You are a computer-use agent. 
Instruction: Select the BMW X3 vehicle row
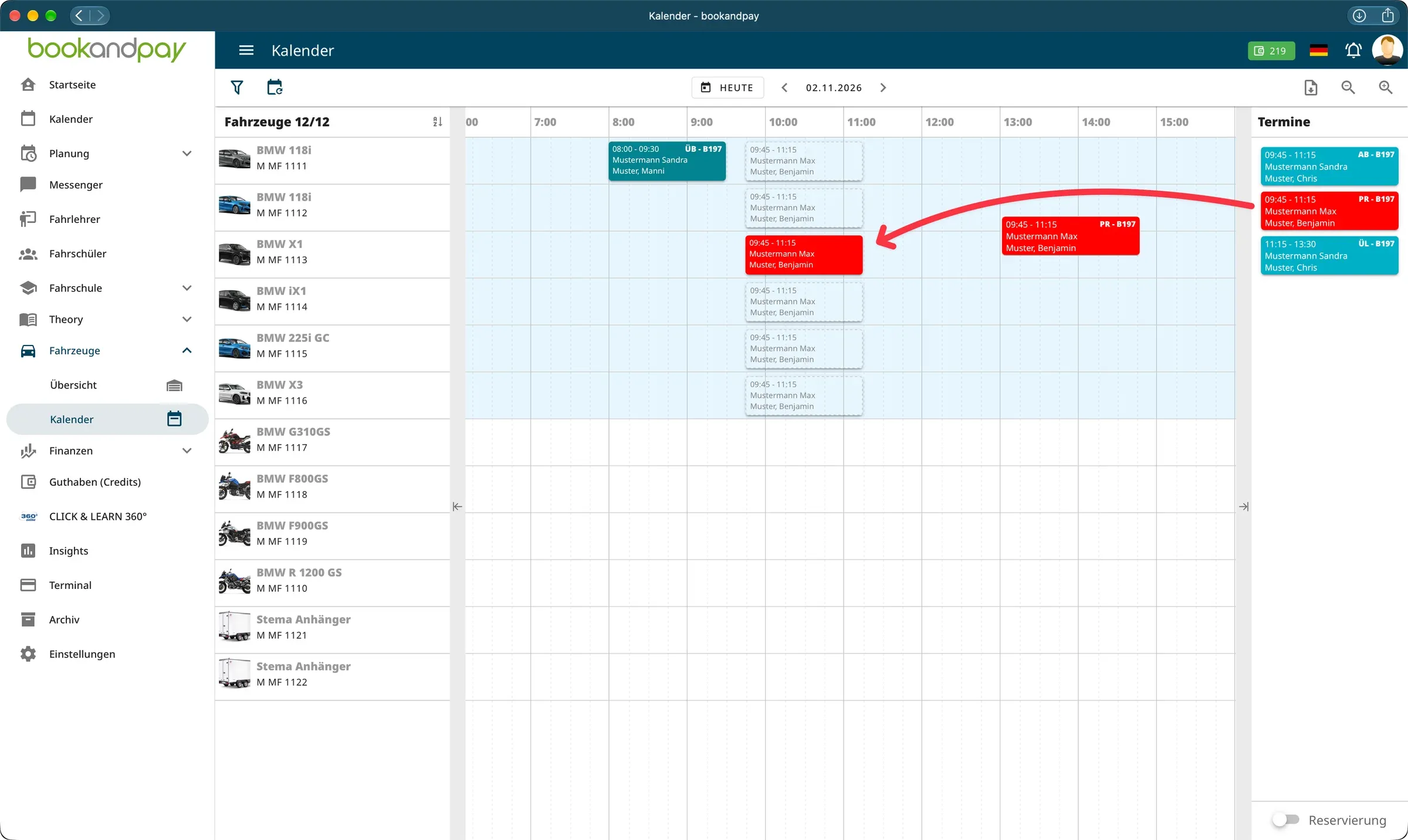point(332,395)
